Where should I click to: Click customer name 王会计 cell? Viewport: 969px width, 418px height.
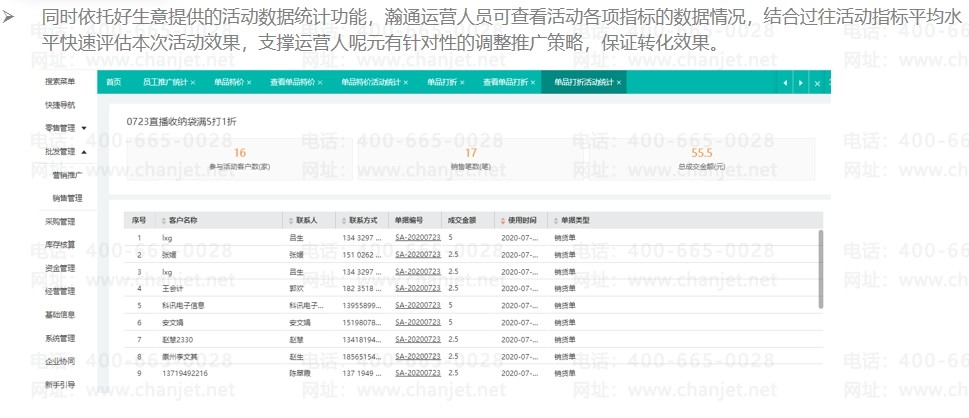173,288
